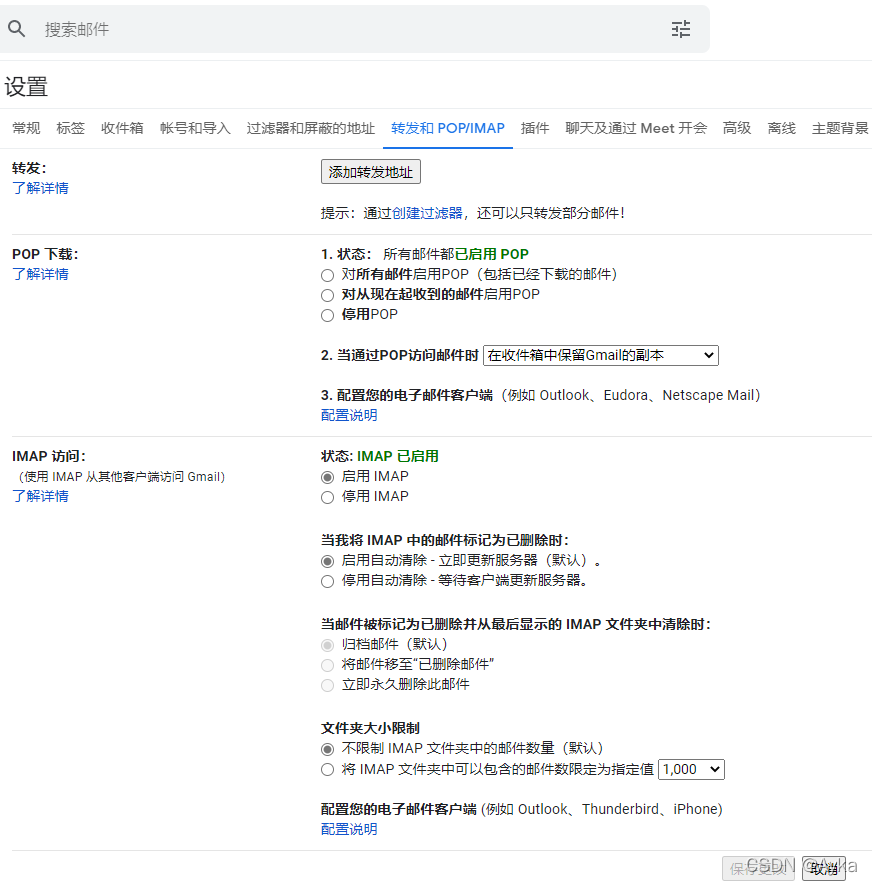Follow the 创建过滤器 link
The image size is (872, 885).
pyautogui.click(x=427, y=213)
